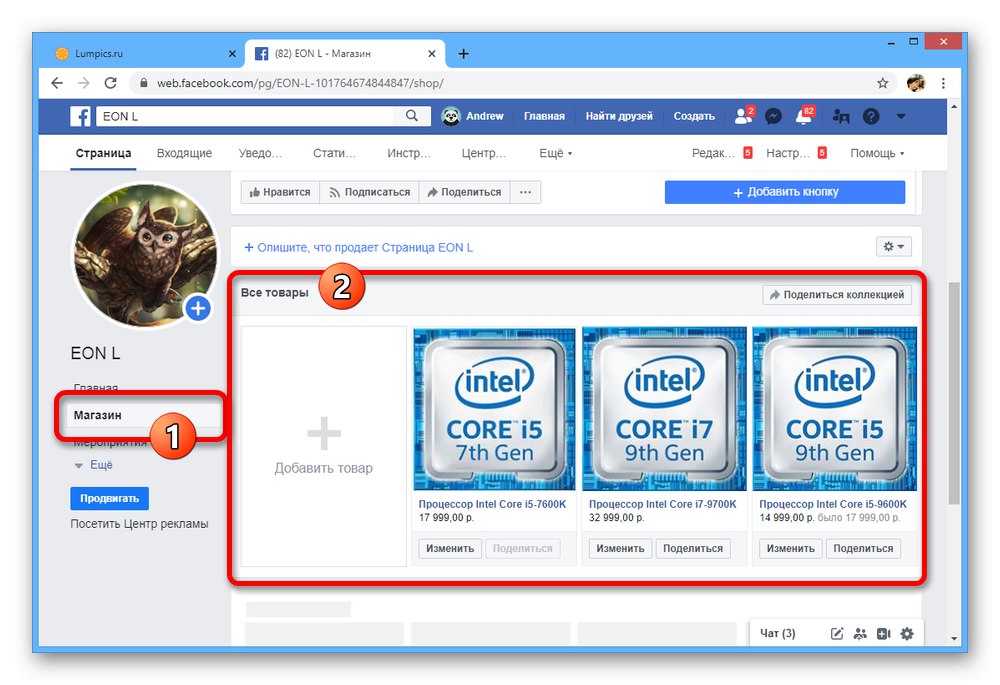
Task: Click Изменить for Core i5-7600K
Action: [450, 549]
